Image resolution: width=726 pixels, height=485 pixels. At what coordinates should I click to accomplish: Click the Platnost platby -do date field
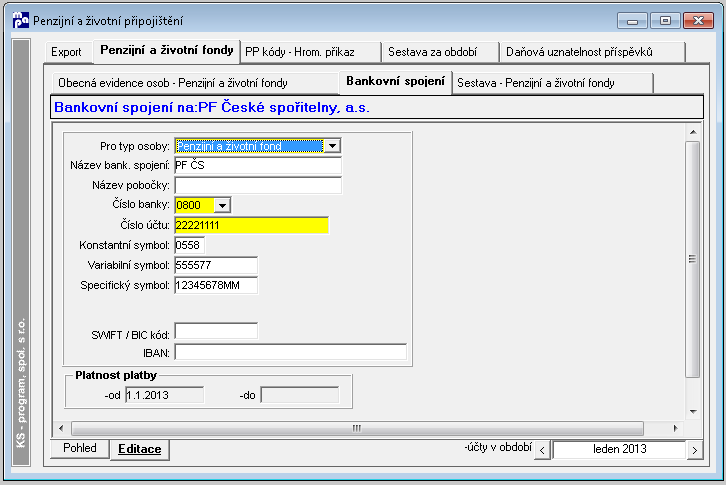tap(300, 395)
